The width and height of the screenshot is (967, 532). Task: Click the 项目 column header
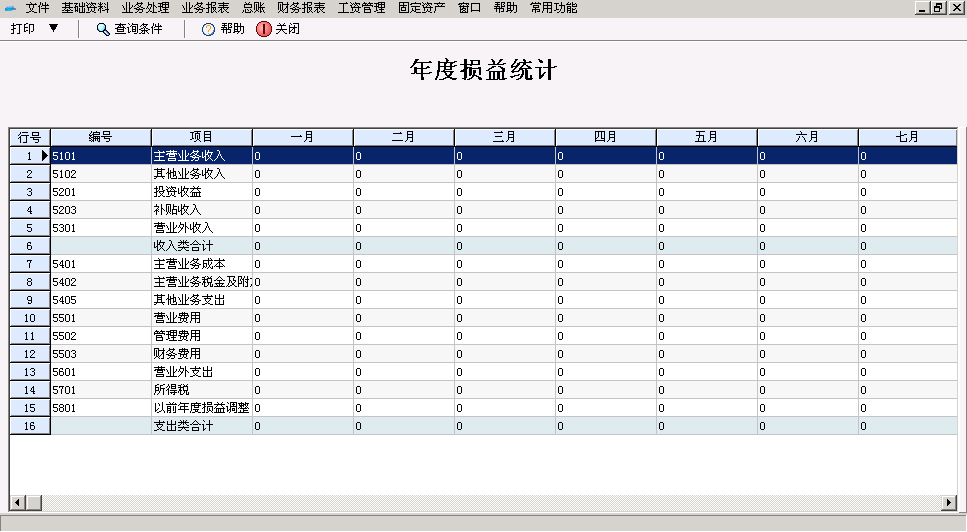[201, 137]
